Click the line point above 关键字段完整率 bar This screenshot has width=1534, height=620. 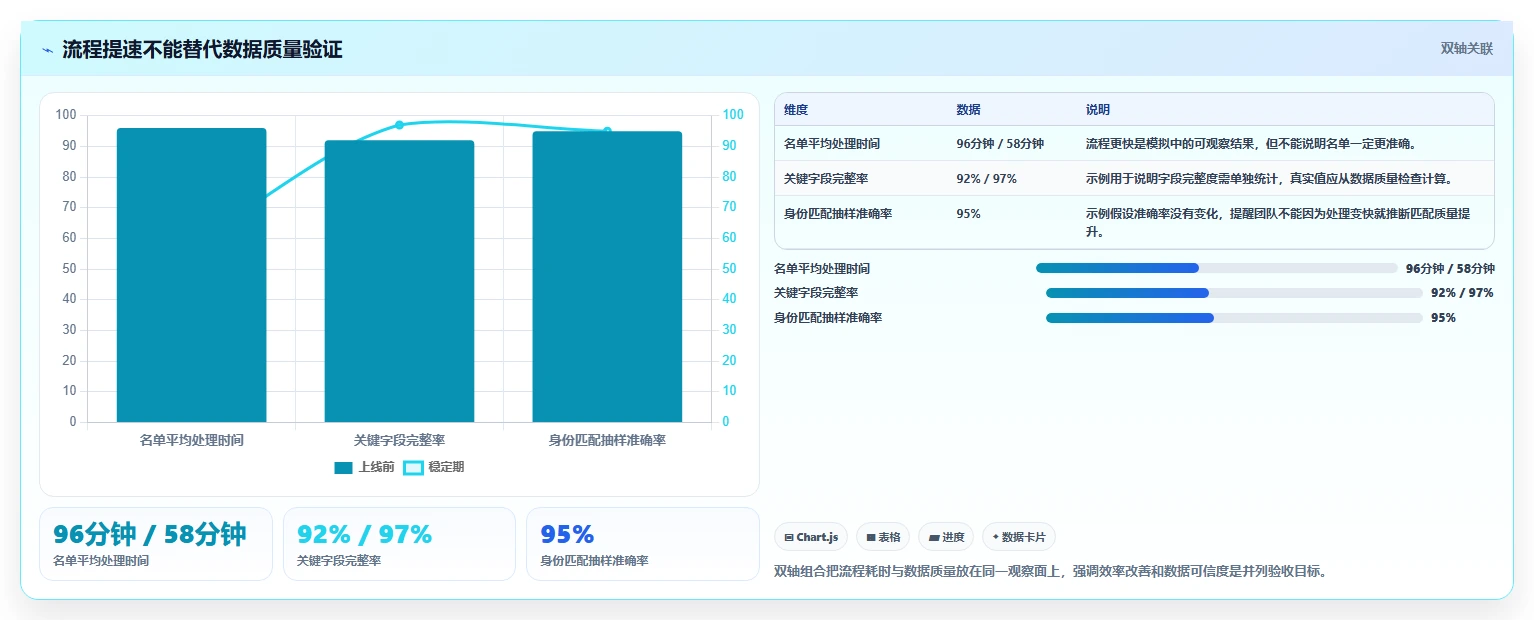pos(399,125)
